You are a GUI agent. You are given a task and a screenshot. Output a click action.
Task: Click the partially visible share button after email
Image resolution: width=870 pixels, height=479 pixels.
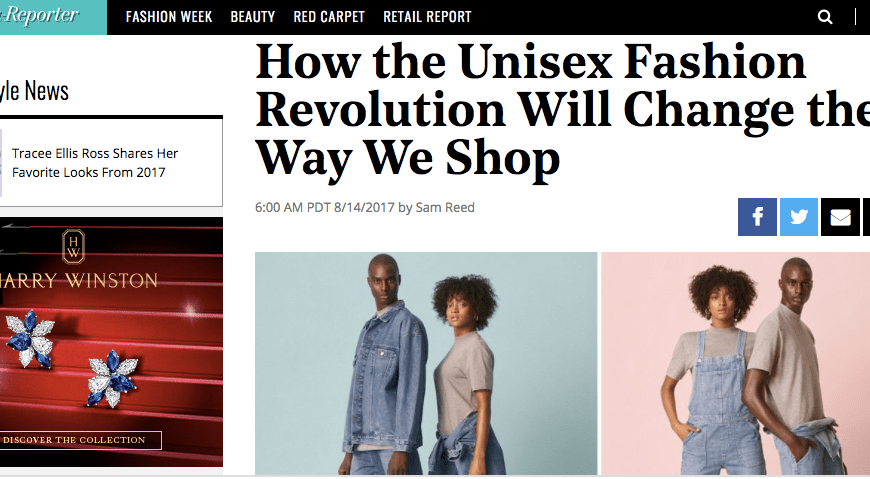coord(866,217)
